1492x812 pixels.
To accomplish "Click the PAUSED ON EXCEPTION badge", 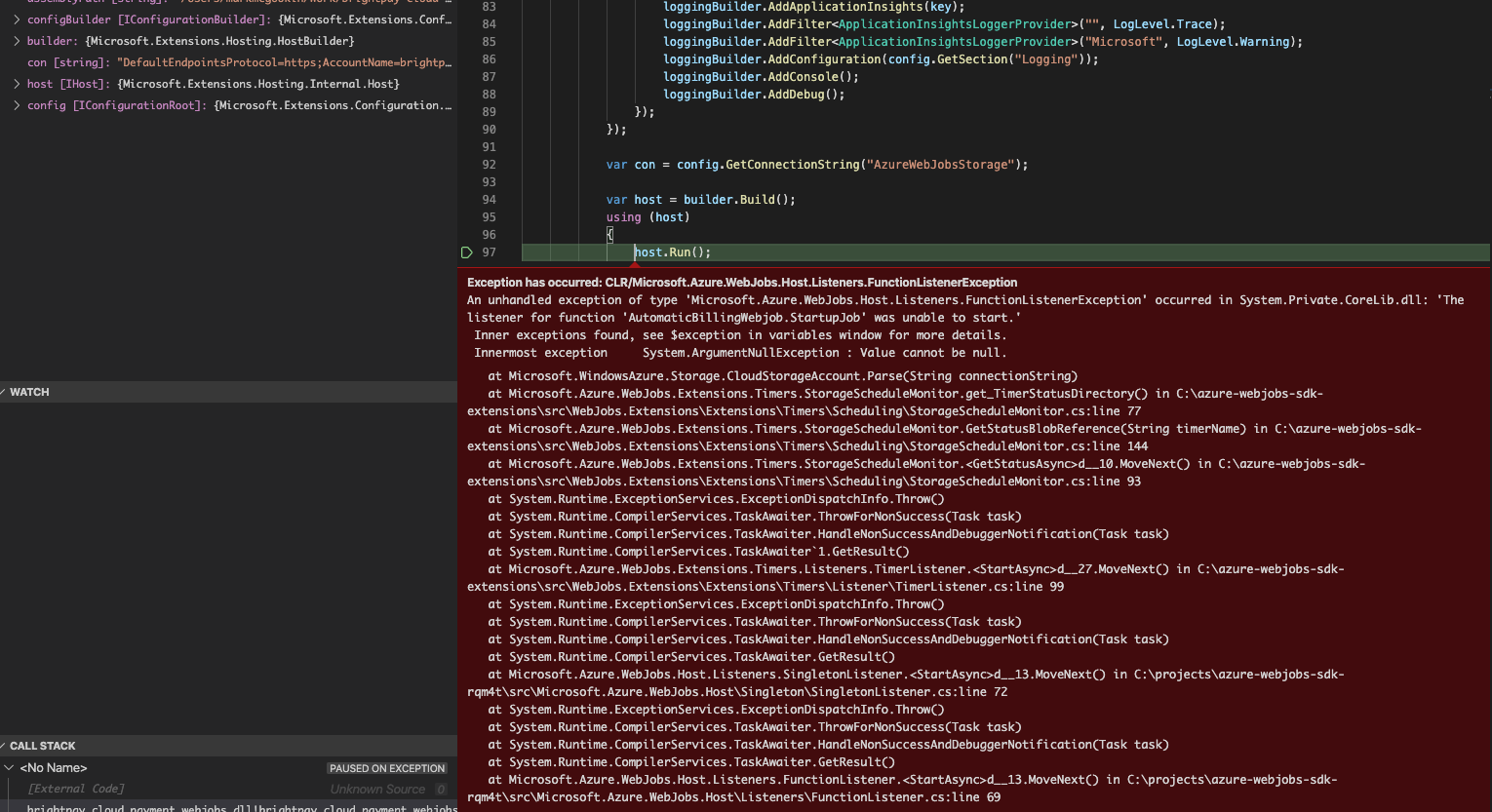I will point(387,767).
